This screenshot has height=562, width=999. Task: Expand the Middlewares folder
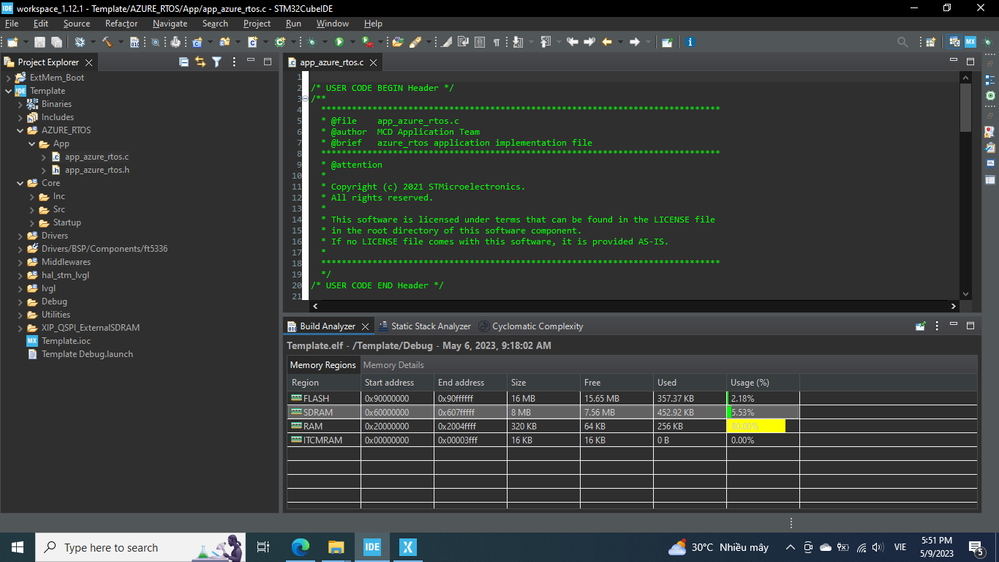(x=21, y=262)
